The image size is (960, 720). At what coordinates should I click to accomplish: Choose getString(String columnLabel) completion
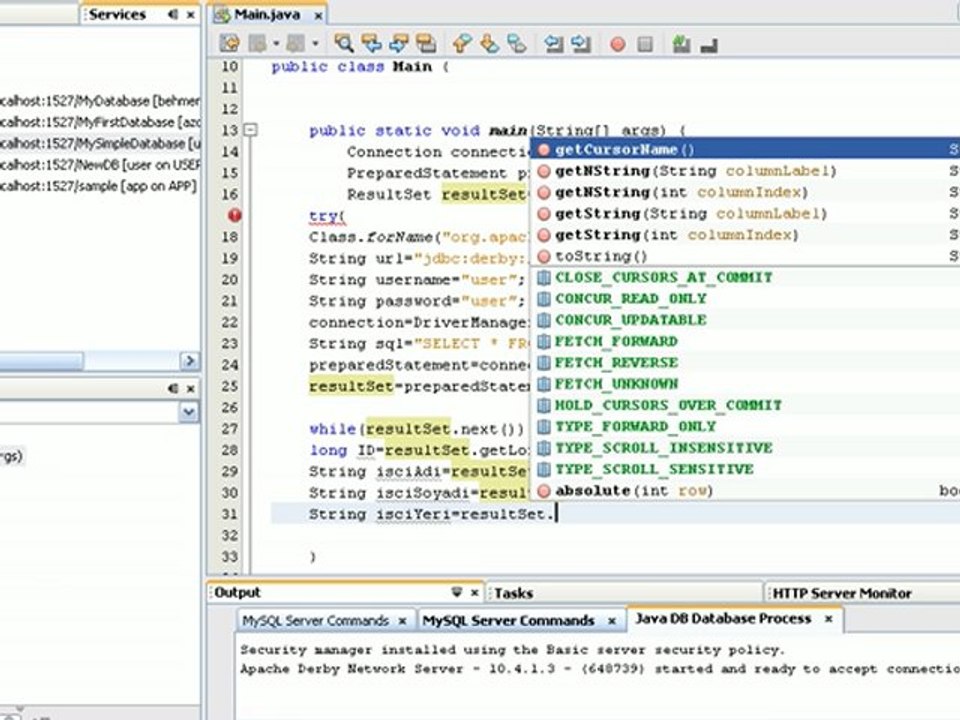tap(744, 214)
